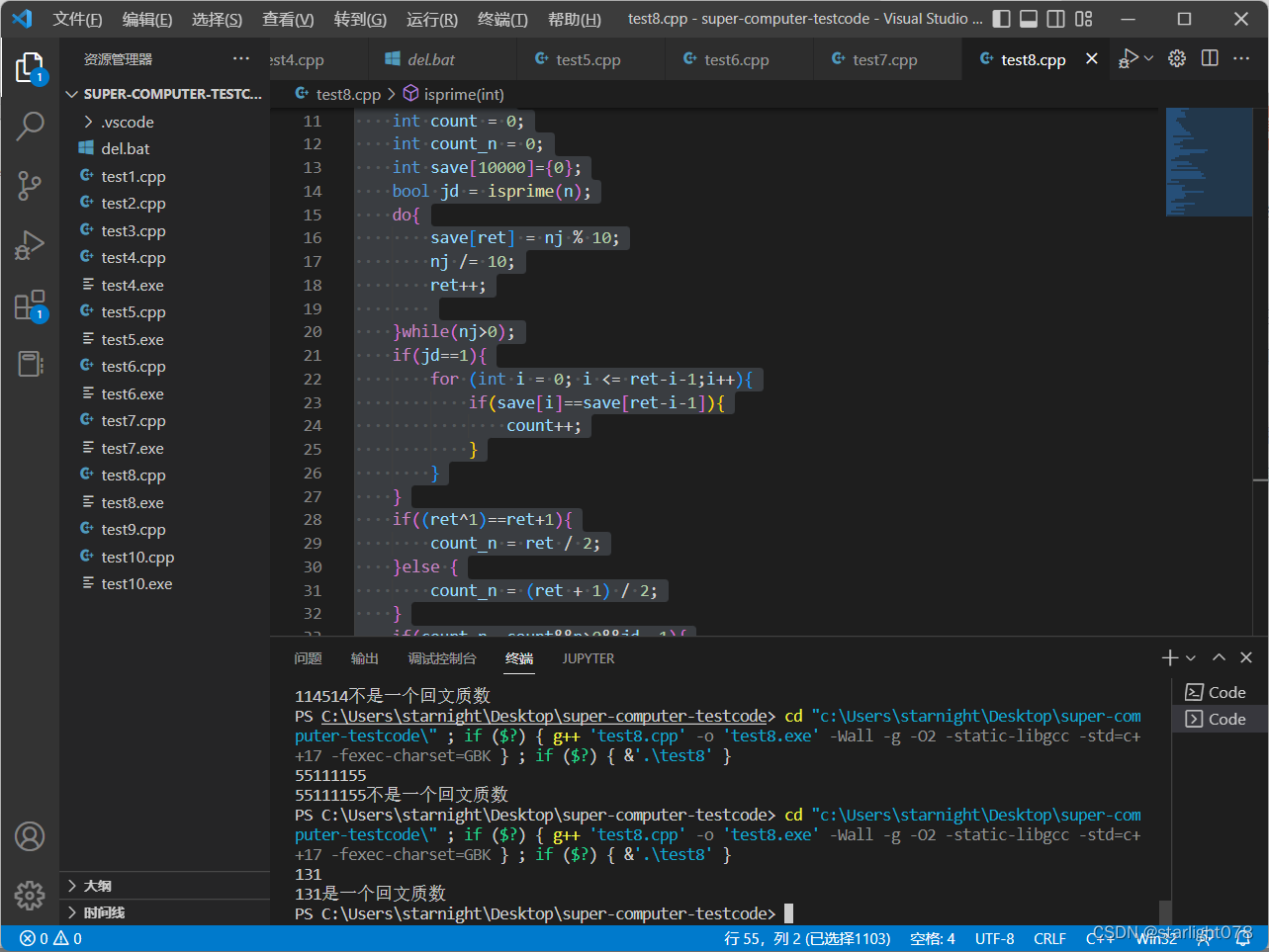Open the Explorer panel ellipsis menu
1269x952 pixels.
click(241, 59)
